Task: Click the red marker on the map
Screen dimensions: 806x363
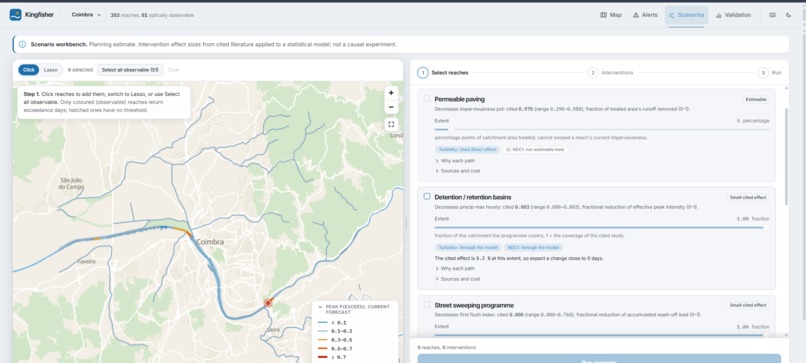Action: tap(268, 303)
